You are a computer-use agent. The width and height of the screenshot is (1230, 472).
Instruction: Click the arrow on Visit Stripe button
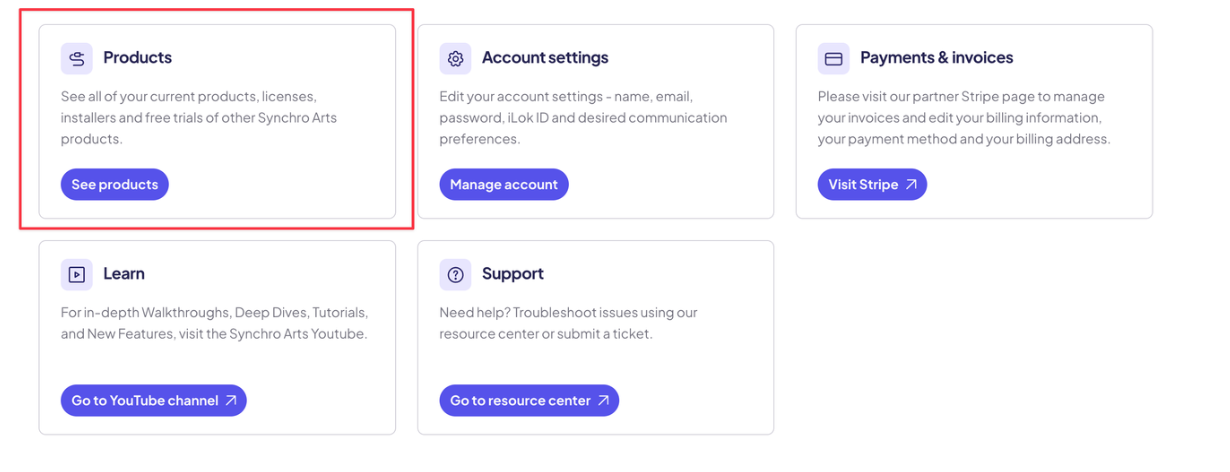click(x=911, y=185)
